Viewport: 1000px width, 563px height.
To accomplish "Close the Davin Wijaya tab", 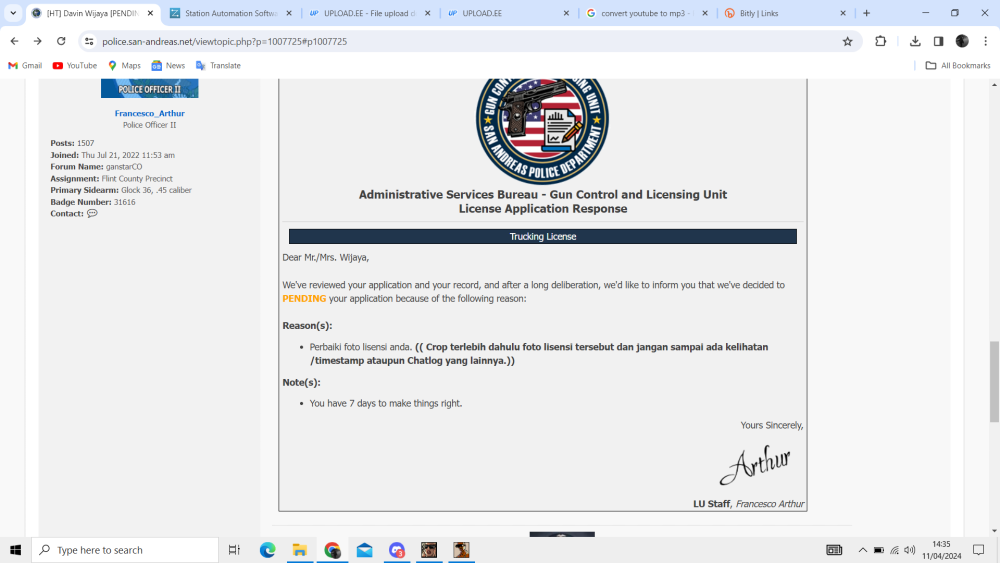I will pyautogui.click(x=151, y=13).
